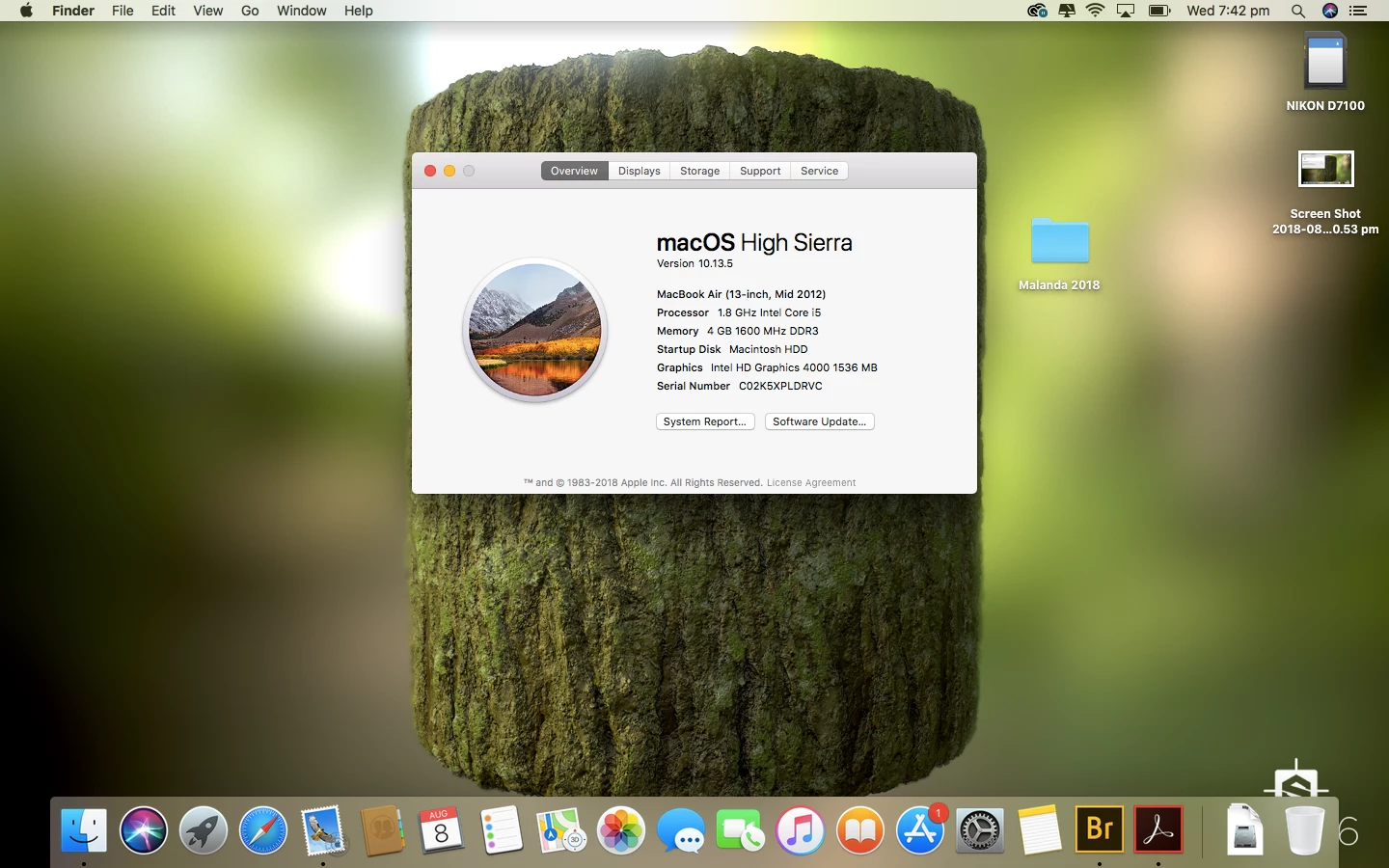Switch to the Displays tab
The height and width of the screenshot is (868, 1389).
(x=639, y=171)
